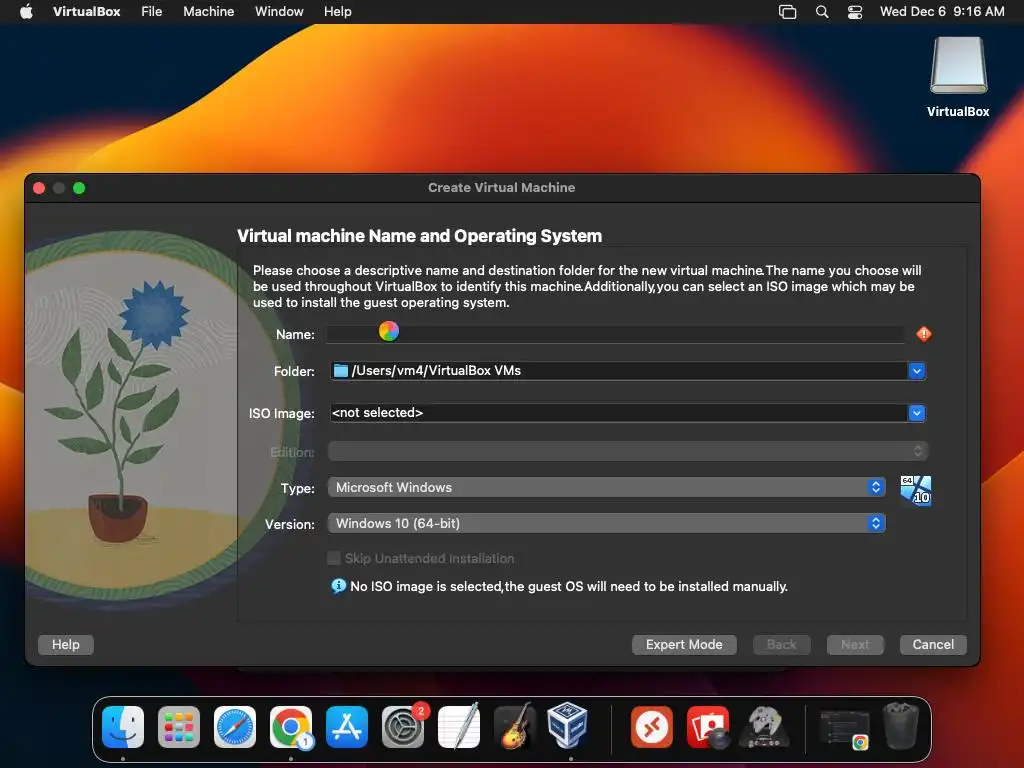Launch GarageBand from the dock
This screenshot has height=768, width=1024.
tap(515, 727)
